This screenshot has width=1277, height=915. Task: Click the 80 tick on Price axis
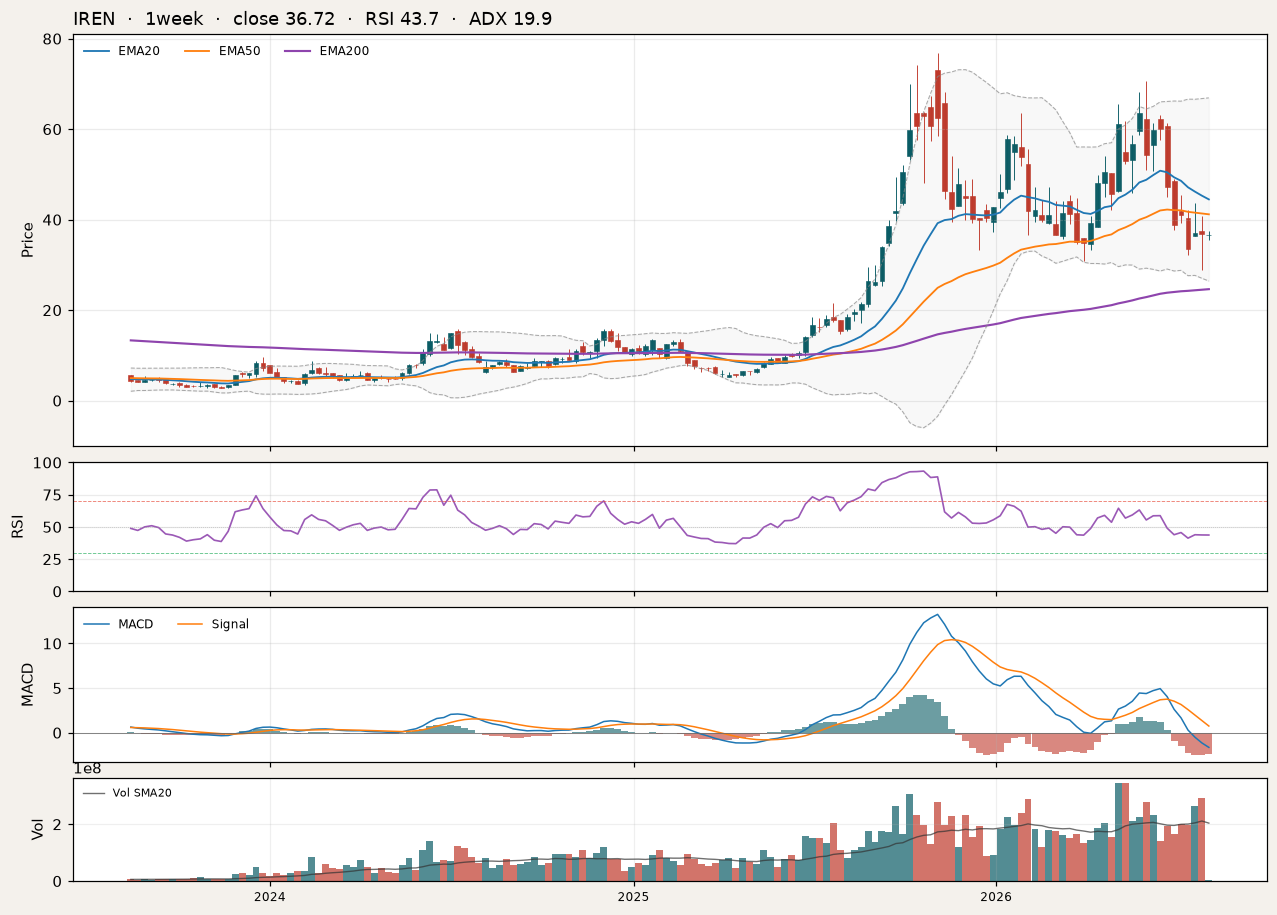point(53,39)
